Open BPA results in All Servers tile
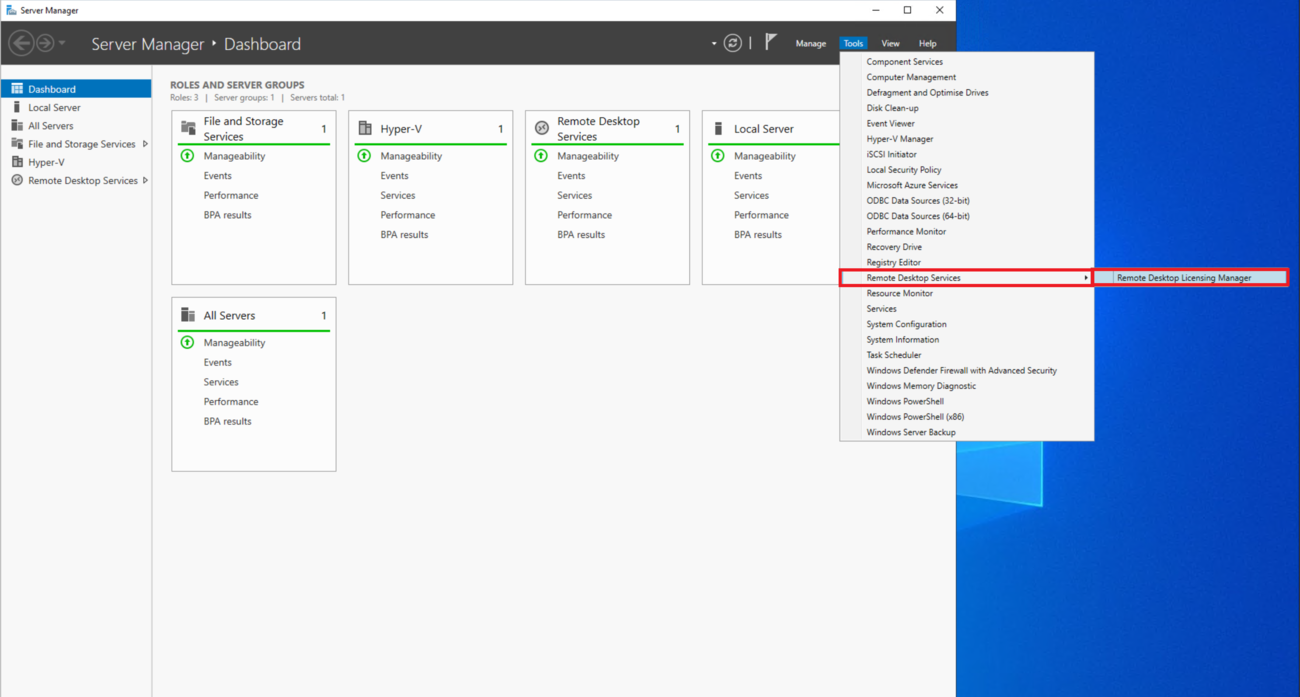Viewport: 1300px width, 697px height. (227, 421)
